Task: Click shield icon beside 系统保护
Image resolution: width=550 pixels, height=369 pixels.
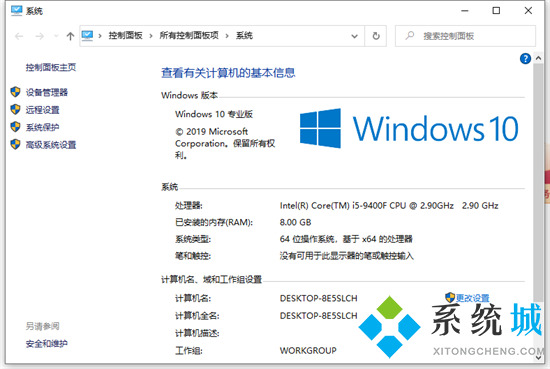Action: [x=15, y=127]
